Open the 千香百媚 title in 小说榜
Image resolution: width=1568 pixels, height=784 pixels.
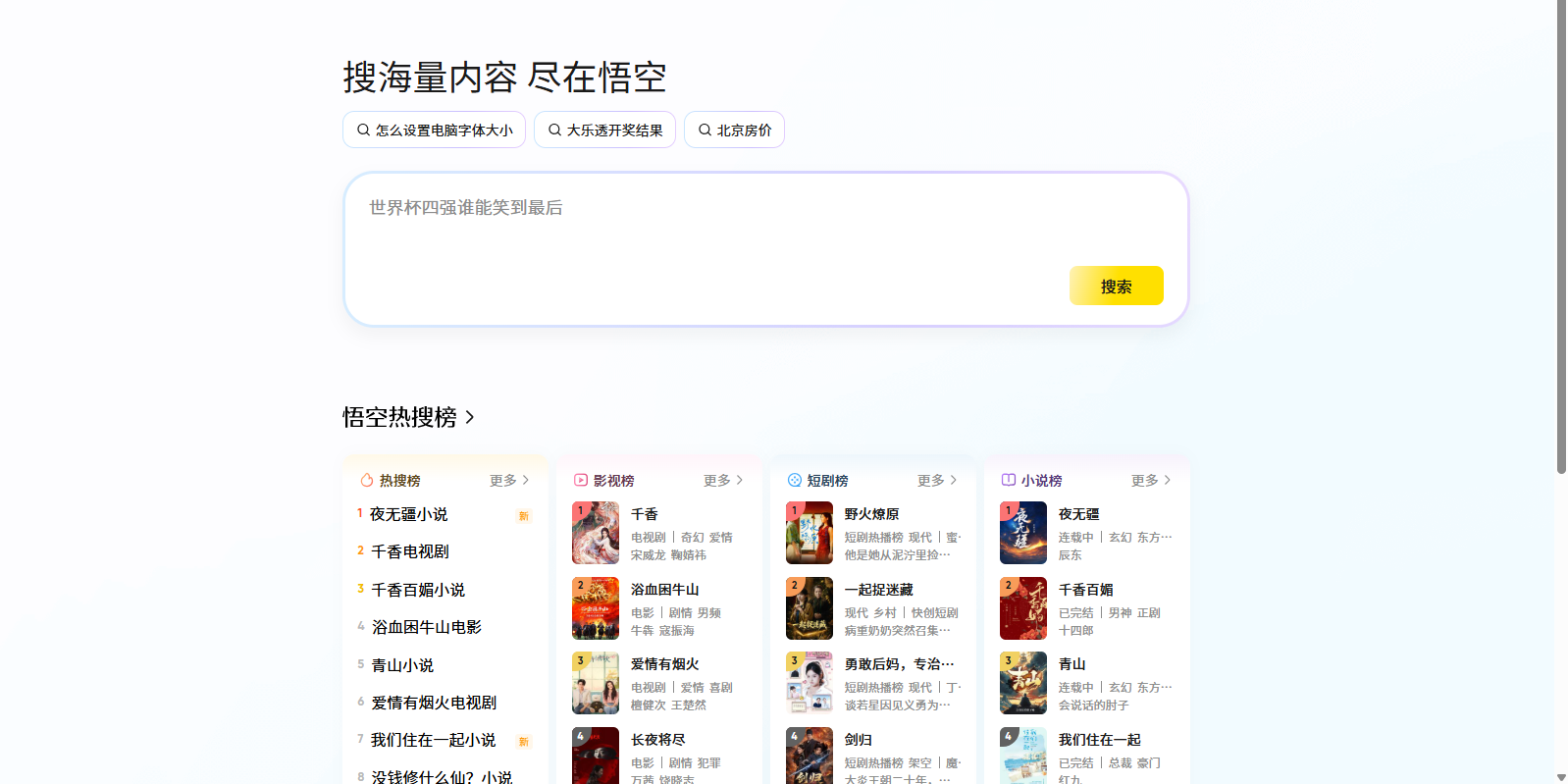[1085, 590]
